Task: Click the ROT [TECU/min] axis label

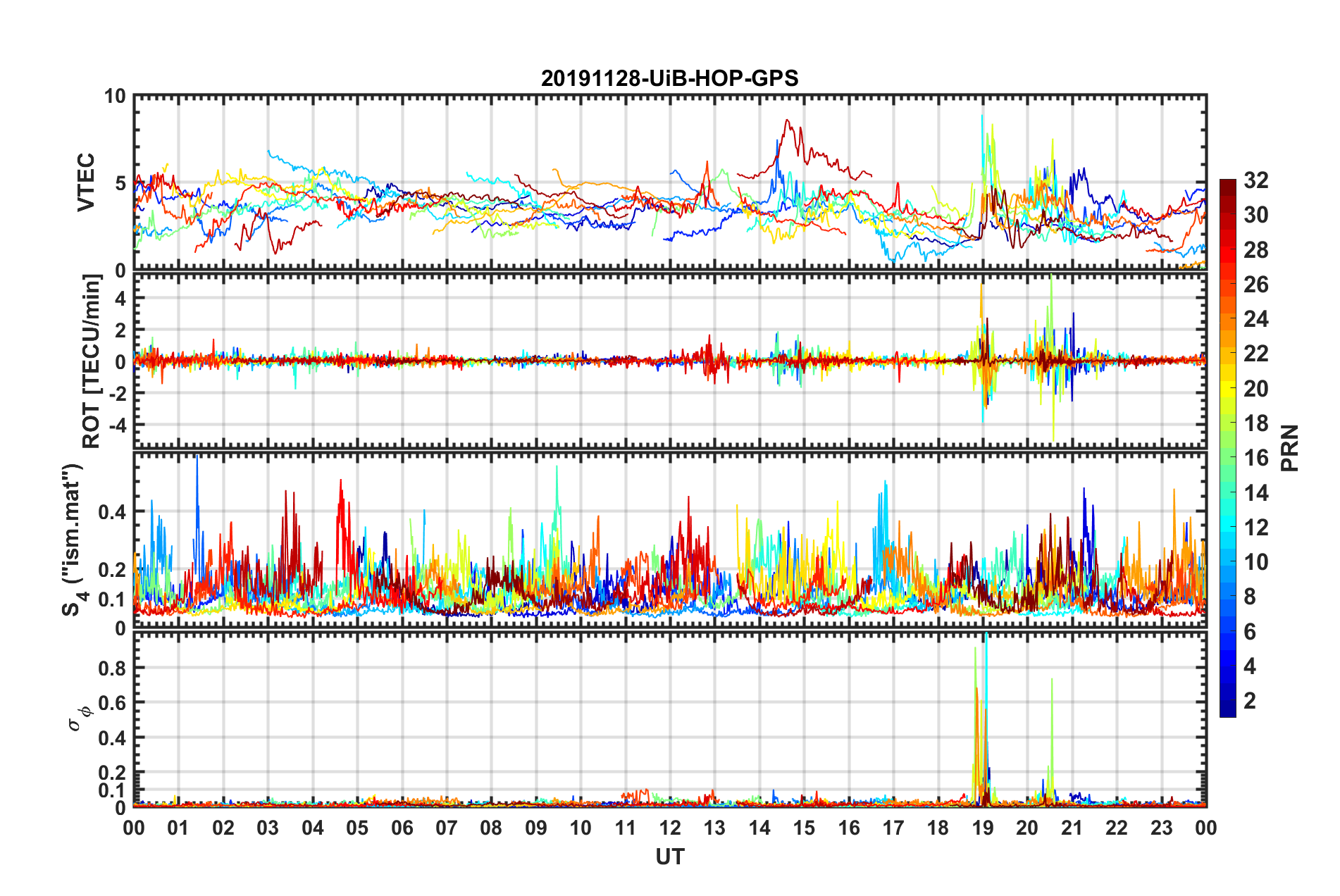Action: click(x=91, y=361)
